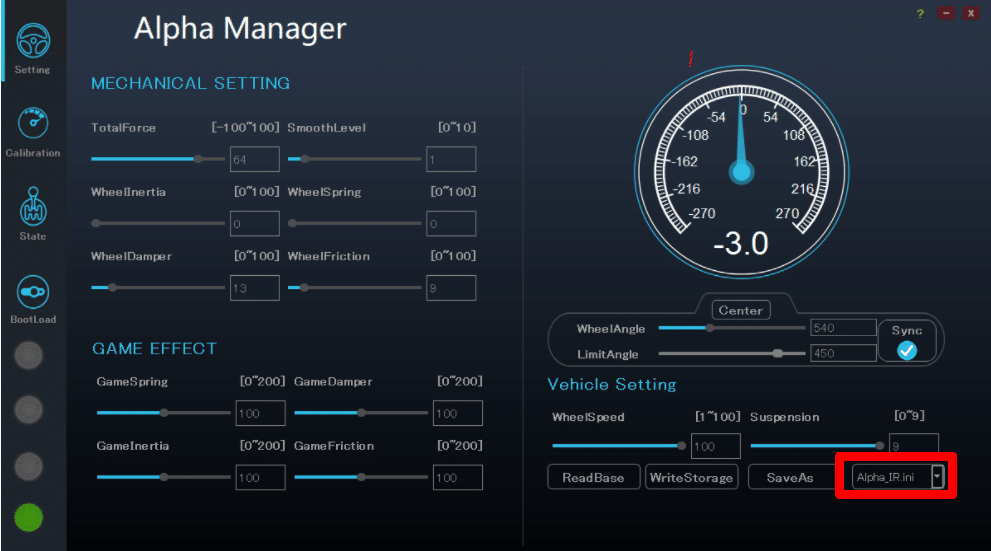Screen dimensions: 991x551
Task: Click the WheelDamper value field
Action: [255, 288]
